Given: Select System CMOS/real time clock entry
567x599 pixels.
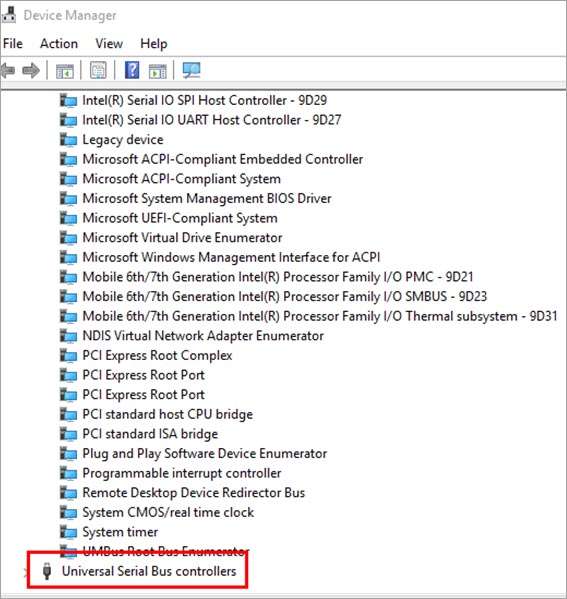Looking at the screenshot, I should coord(168,512).
